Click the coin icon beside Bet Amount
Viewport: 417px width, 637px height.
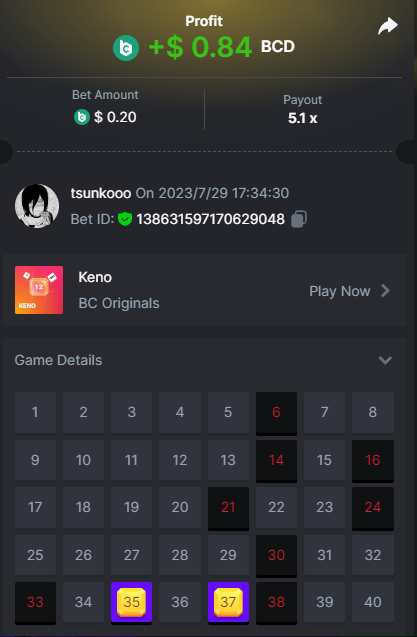pyautogui.click(x=82, y=117)
